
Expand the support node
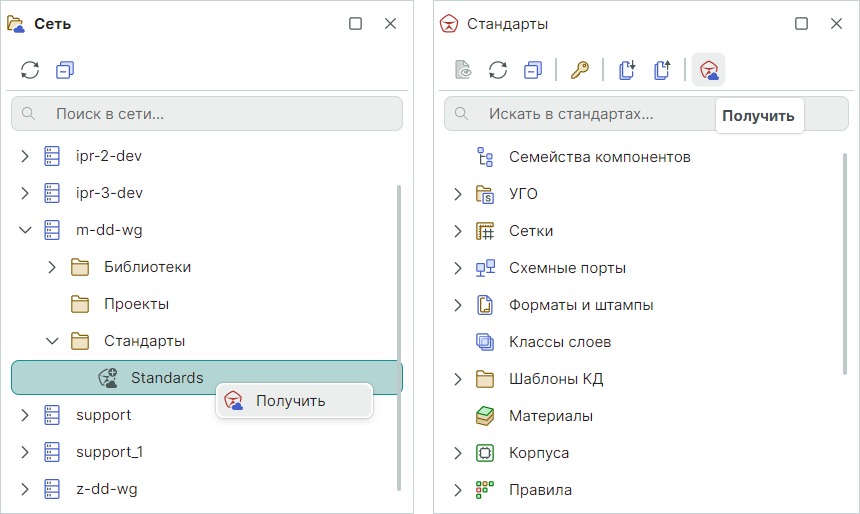25,415
